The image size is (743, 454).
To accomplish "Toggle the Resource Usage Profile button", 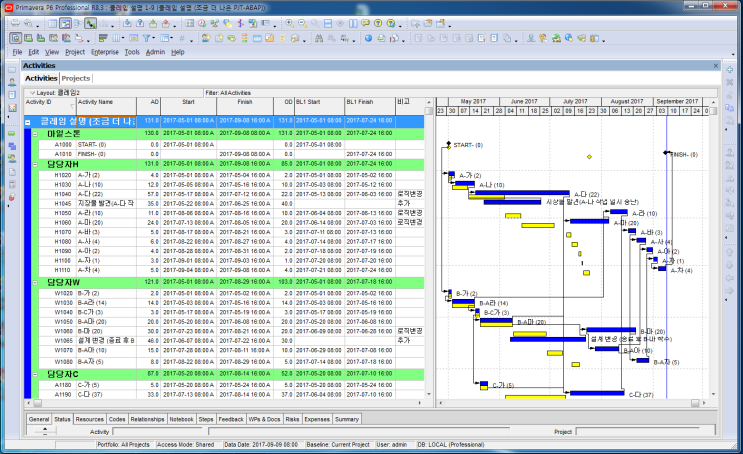I will pyautogui.click(x=66, y=38).
